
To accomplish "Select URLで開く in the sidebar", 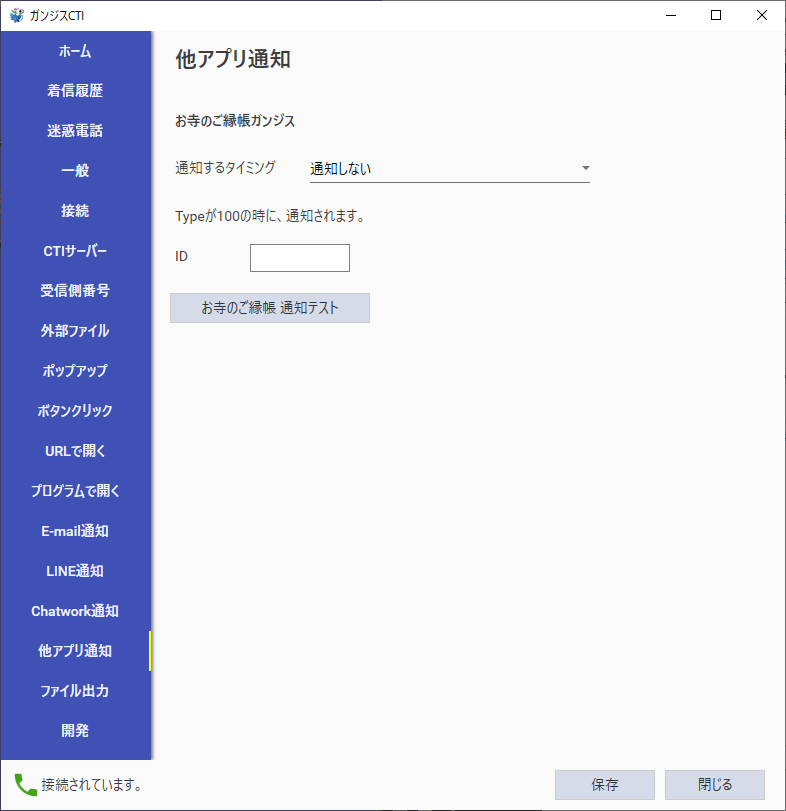I will (x=75, y=451).
